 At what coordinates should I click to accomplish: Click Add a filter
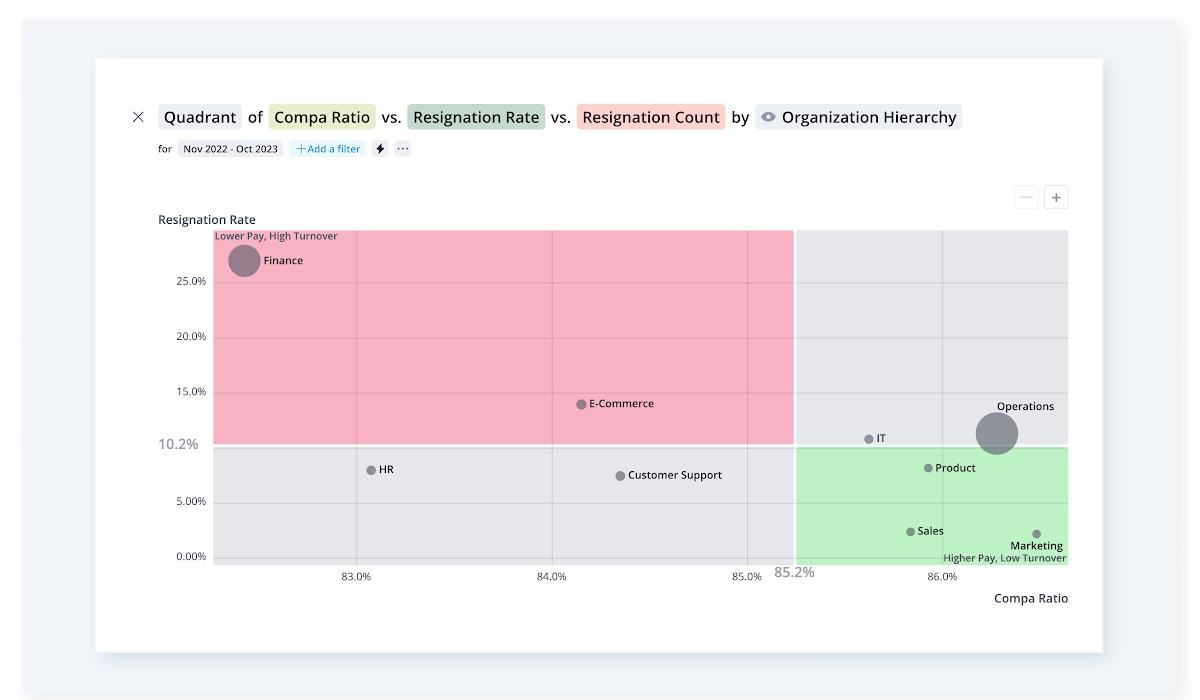[x=328, y=149]
